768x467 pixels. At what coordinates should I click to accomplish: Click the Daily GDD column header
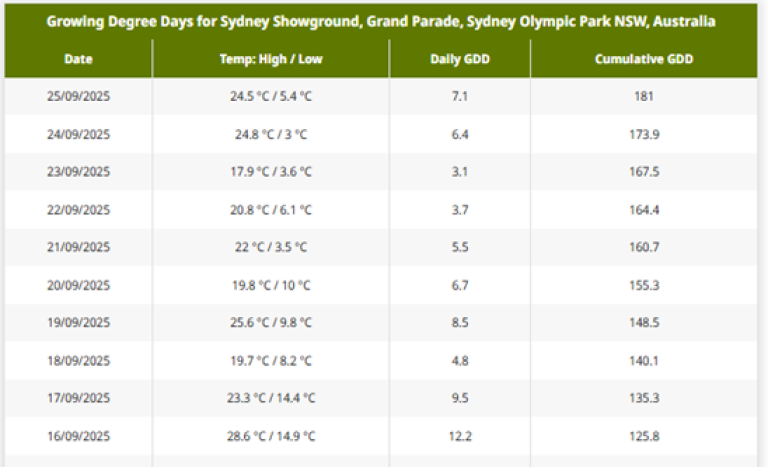point(460,59)
